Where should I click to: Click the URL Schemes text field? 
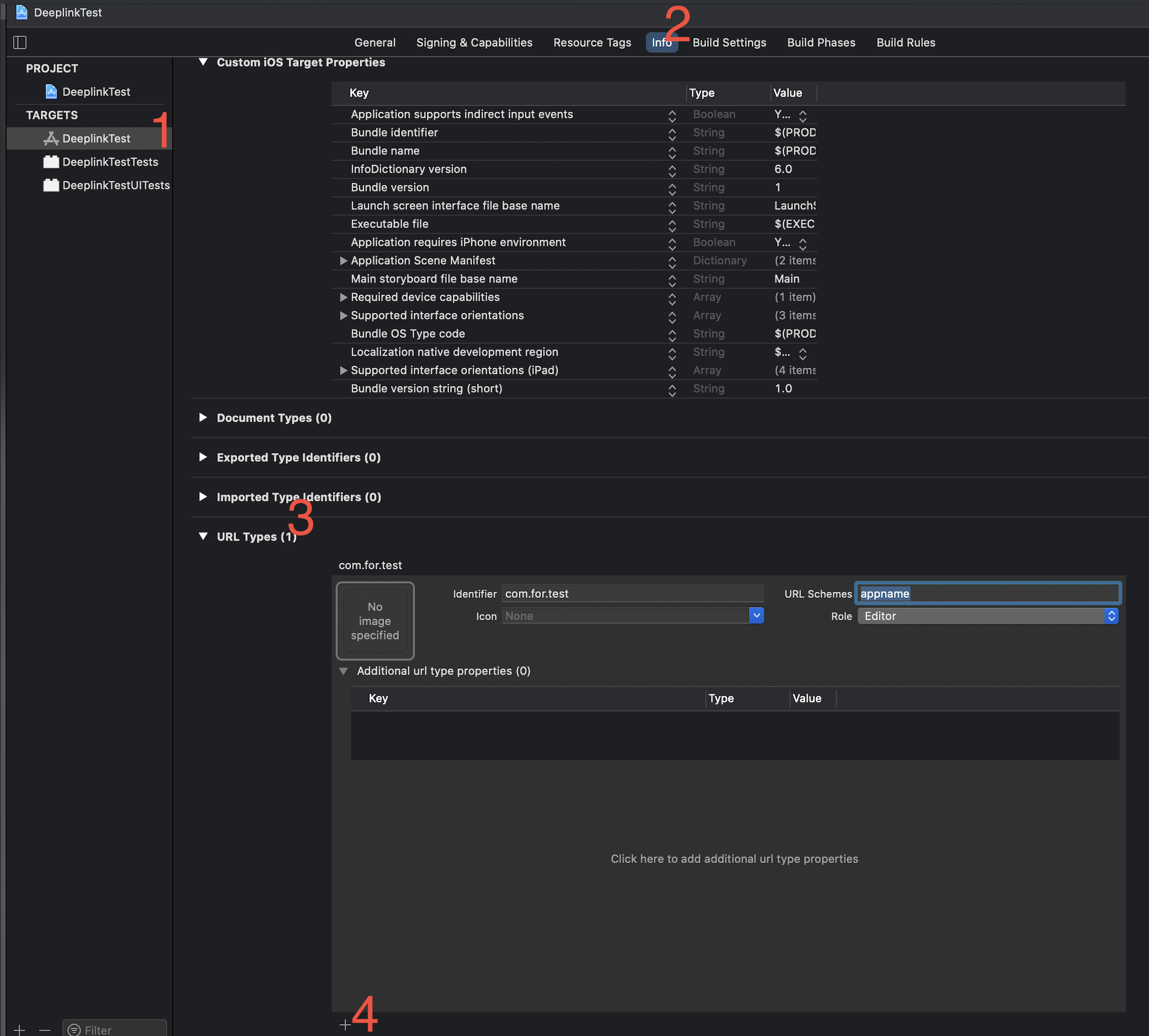pyautogui.click(x=987, y=593)
